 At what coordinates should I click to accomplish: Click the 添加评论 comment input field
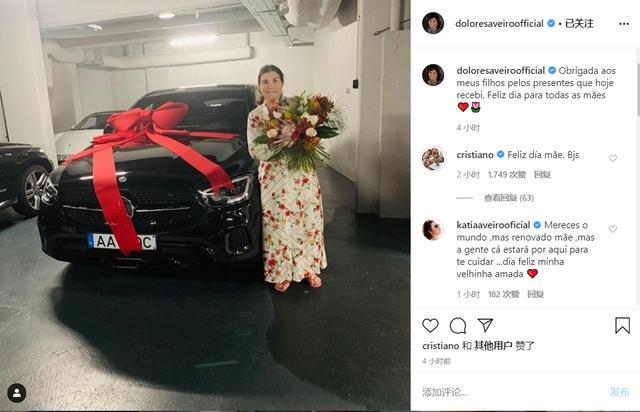coord(512,392)
